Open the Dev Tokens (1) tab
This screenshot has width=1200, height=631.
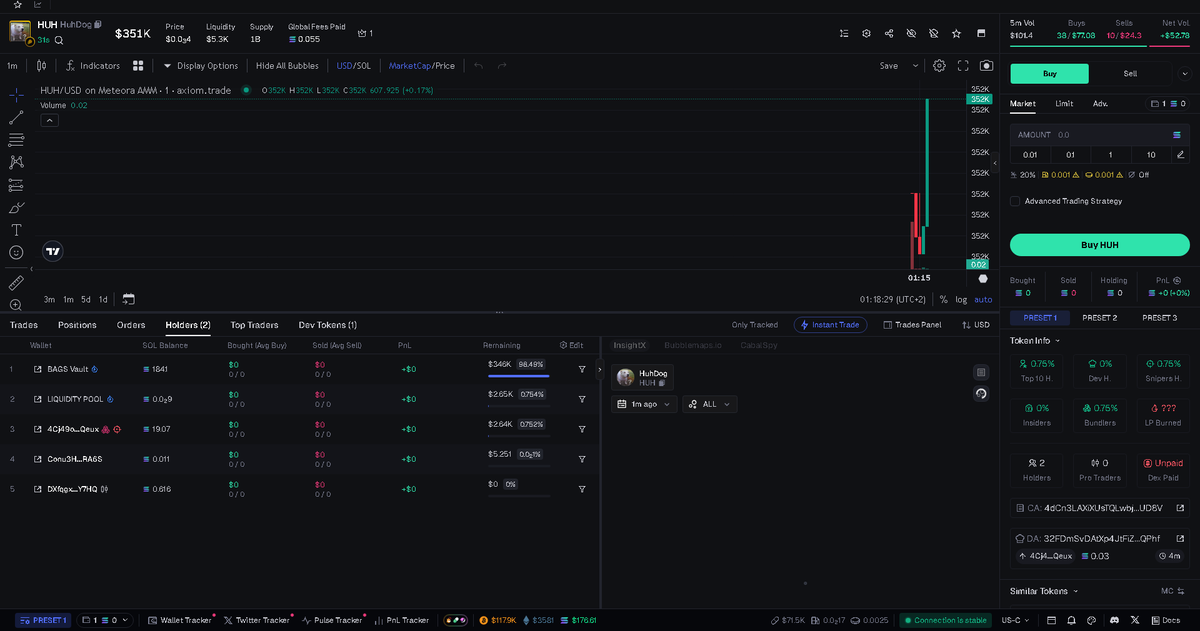328,325
